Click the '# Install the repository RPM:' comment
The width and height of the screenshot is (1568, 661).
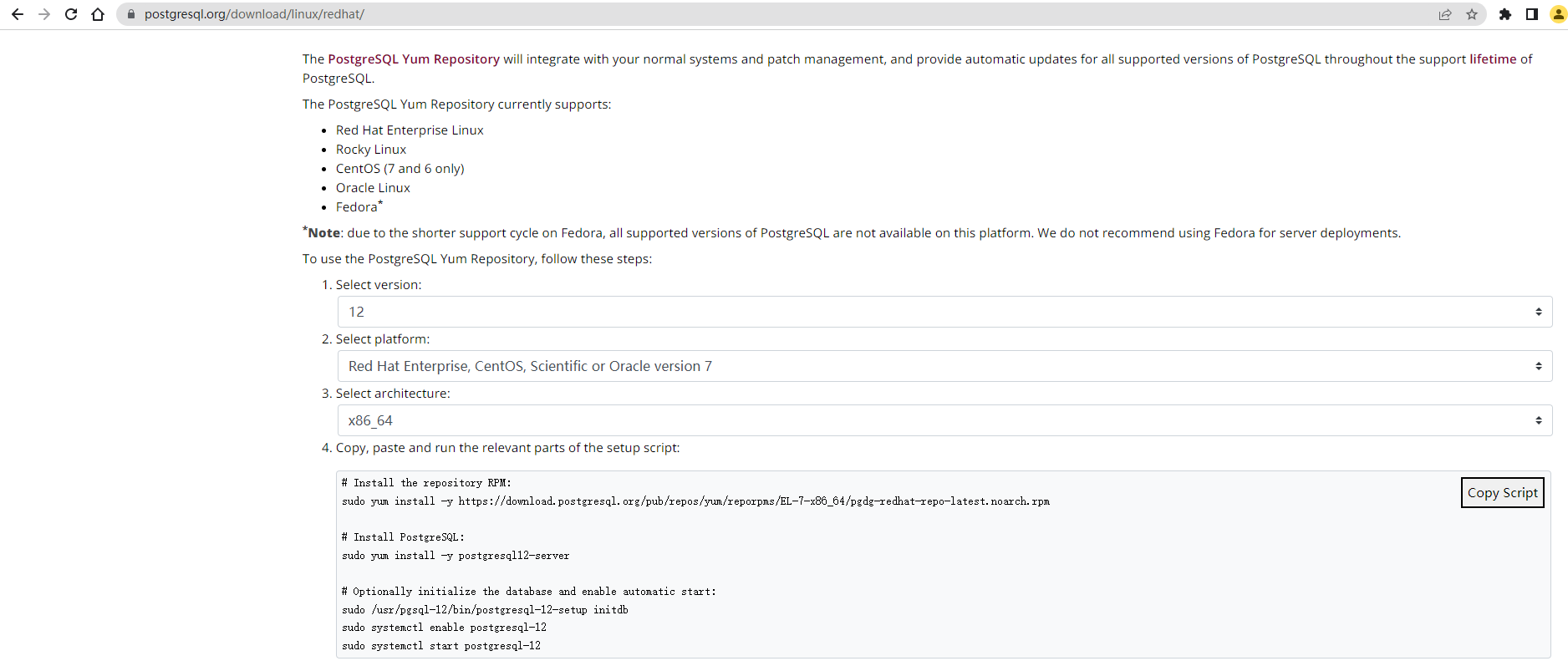[426, 483]
